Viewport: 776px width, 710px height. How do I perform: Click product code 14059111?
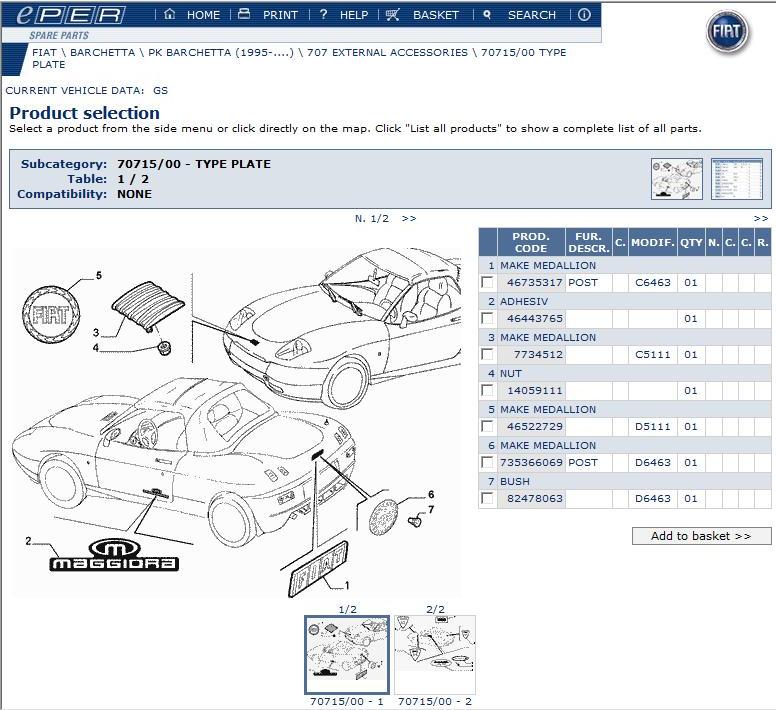(x=534, y=390)
